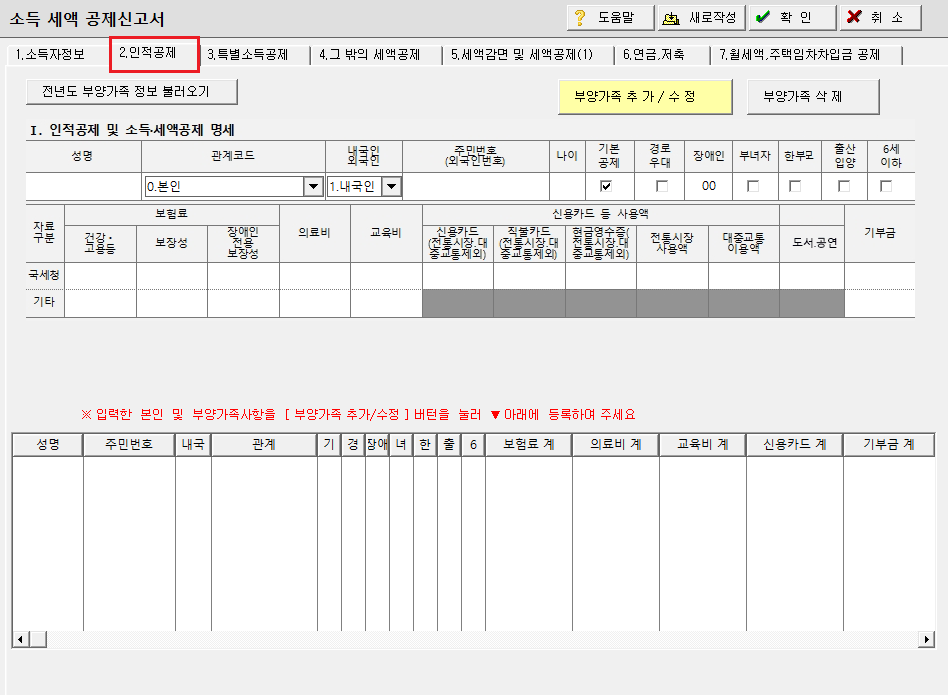
Task: Click 국세청 row 신용카드 cell
Action: coord(458,276)
